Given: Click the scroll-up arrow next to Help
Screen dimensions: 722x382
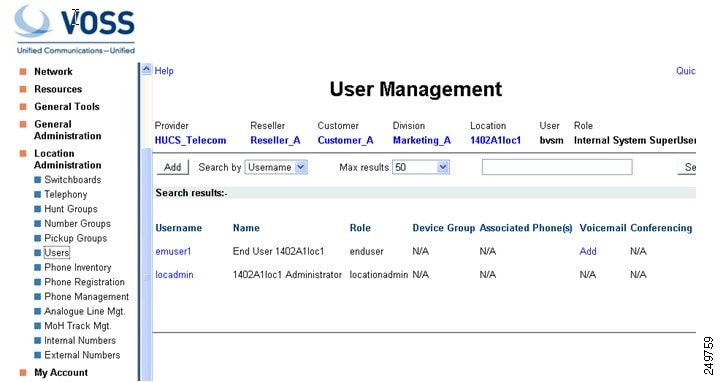Looking at the screenshot, I should (146, 69).
